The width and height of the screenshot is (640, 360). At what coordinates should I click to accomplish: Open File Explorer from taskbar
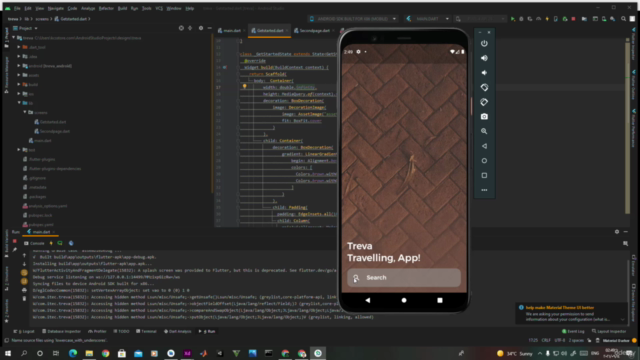[89, 353]
